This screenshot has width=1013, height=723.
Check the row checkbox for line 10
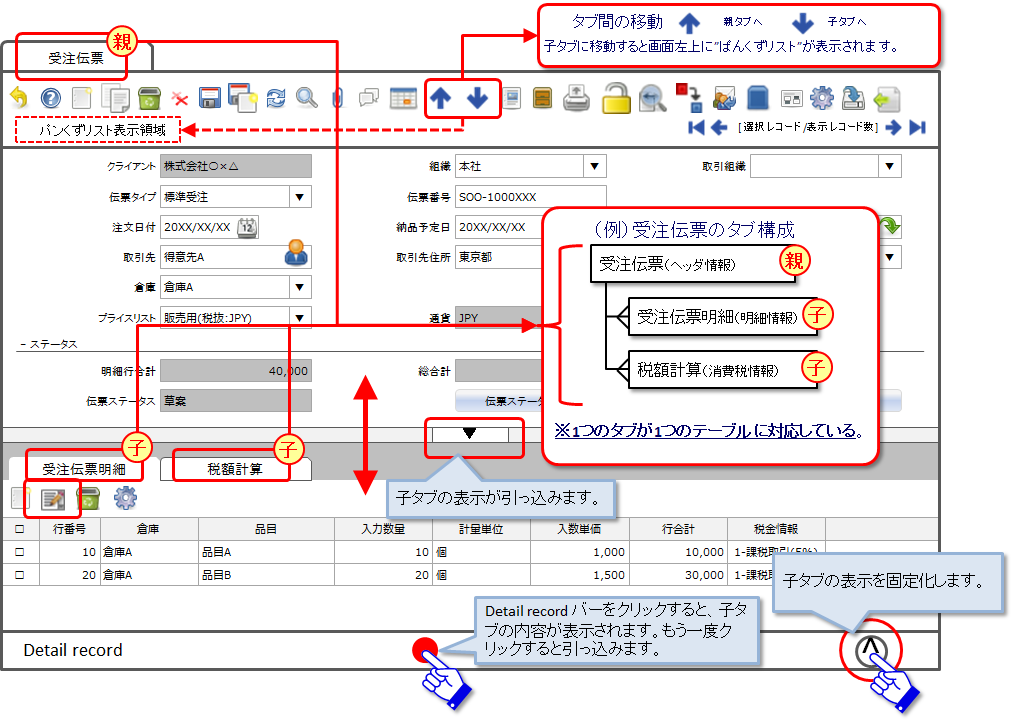(19, 552)
